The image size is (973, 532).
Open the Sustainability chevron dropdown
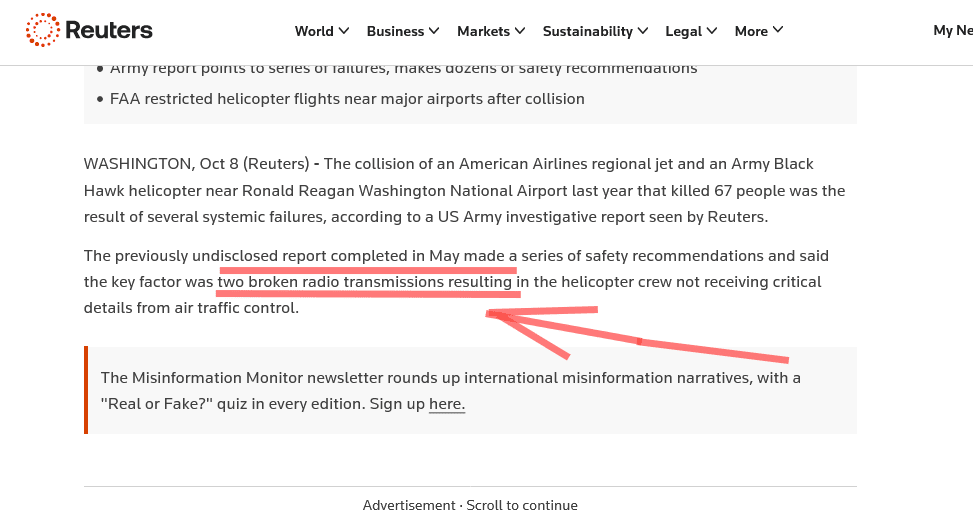click(643, 30)
